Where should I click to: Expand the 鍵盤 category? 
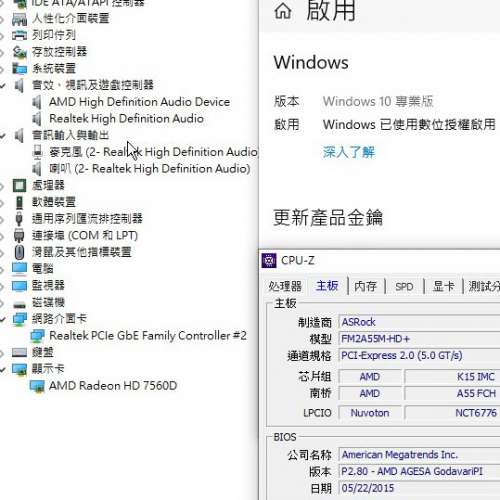tap(2, 352)
